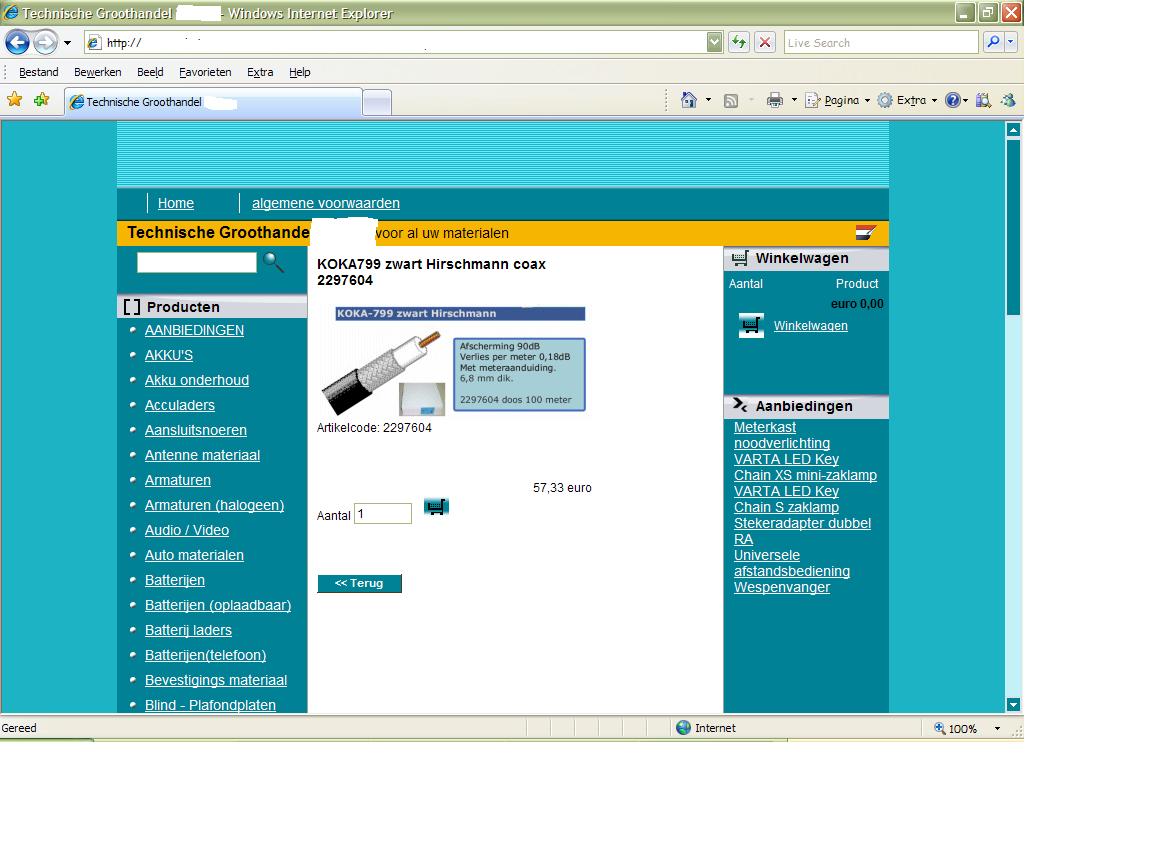Click the page scrollbar down arrow

click(x=1013, y=705)
